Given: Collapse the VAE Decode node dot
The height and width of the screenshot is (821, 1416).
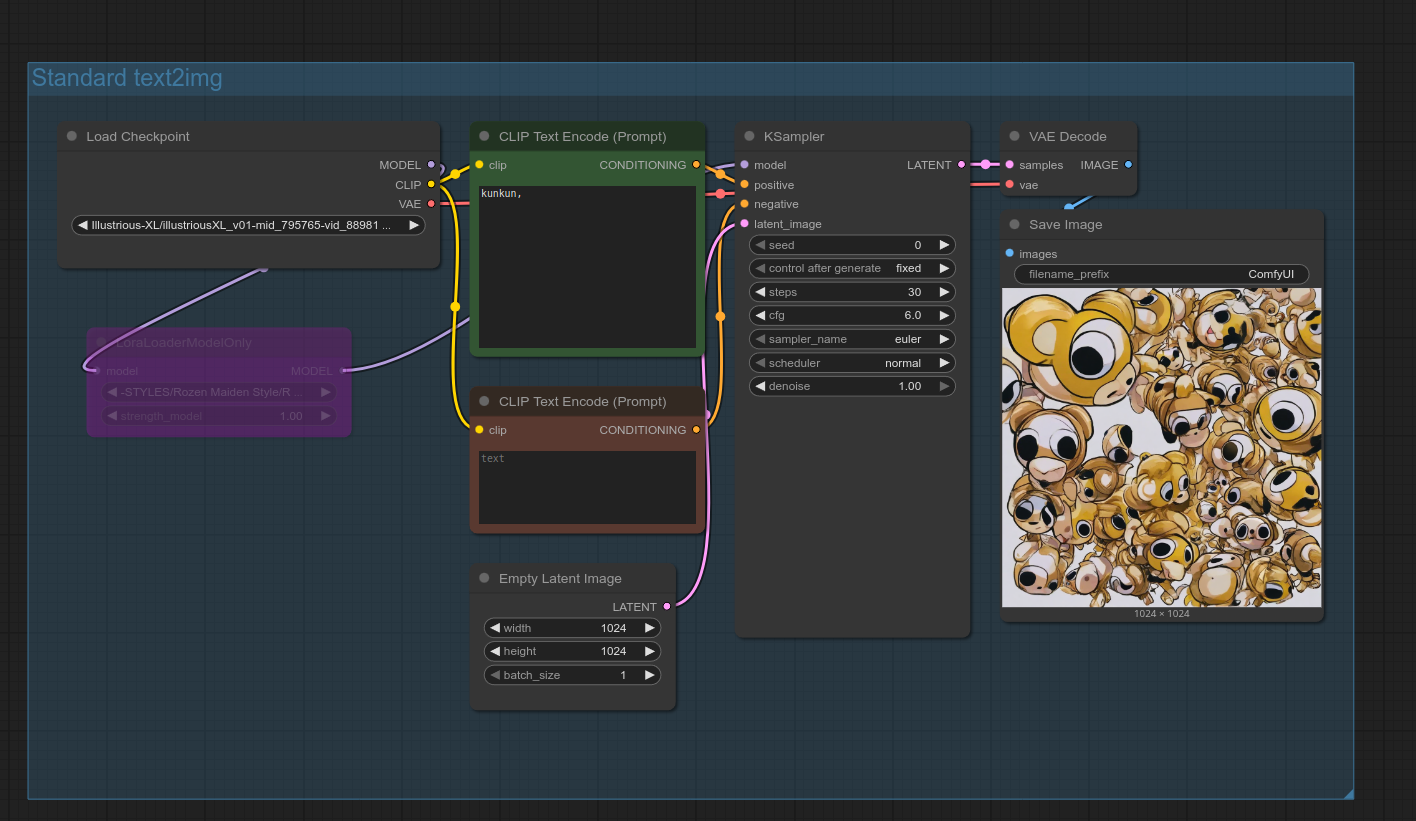Looking at the screenshot, I should [x=1015, y=137].
